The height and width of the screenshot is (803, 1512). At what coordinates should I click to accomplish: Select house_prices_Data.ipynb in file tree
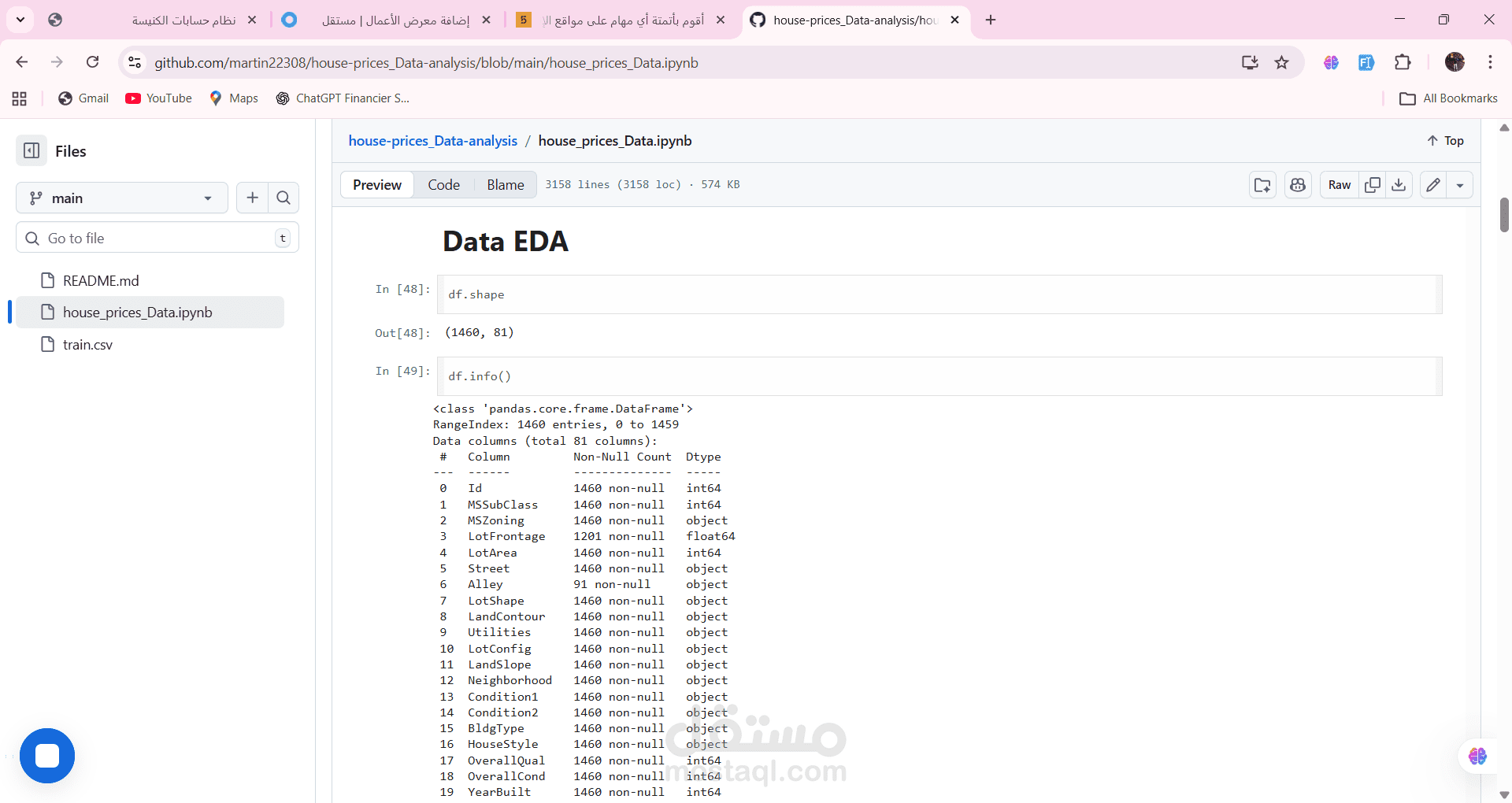tap(150, 313)
